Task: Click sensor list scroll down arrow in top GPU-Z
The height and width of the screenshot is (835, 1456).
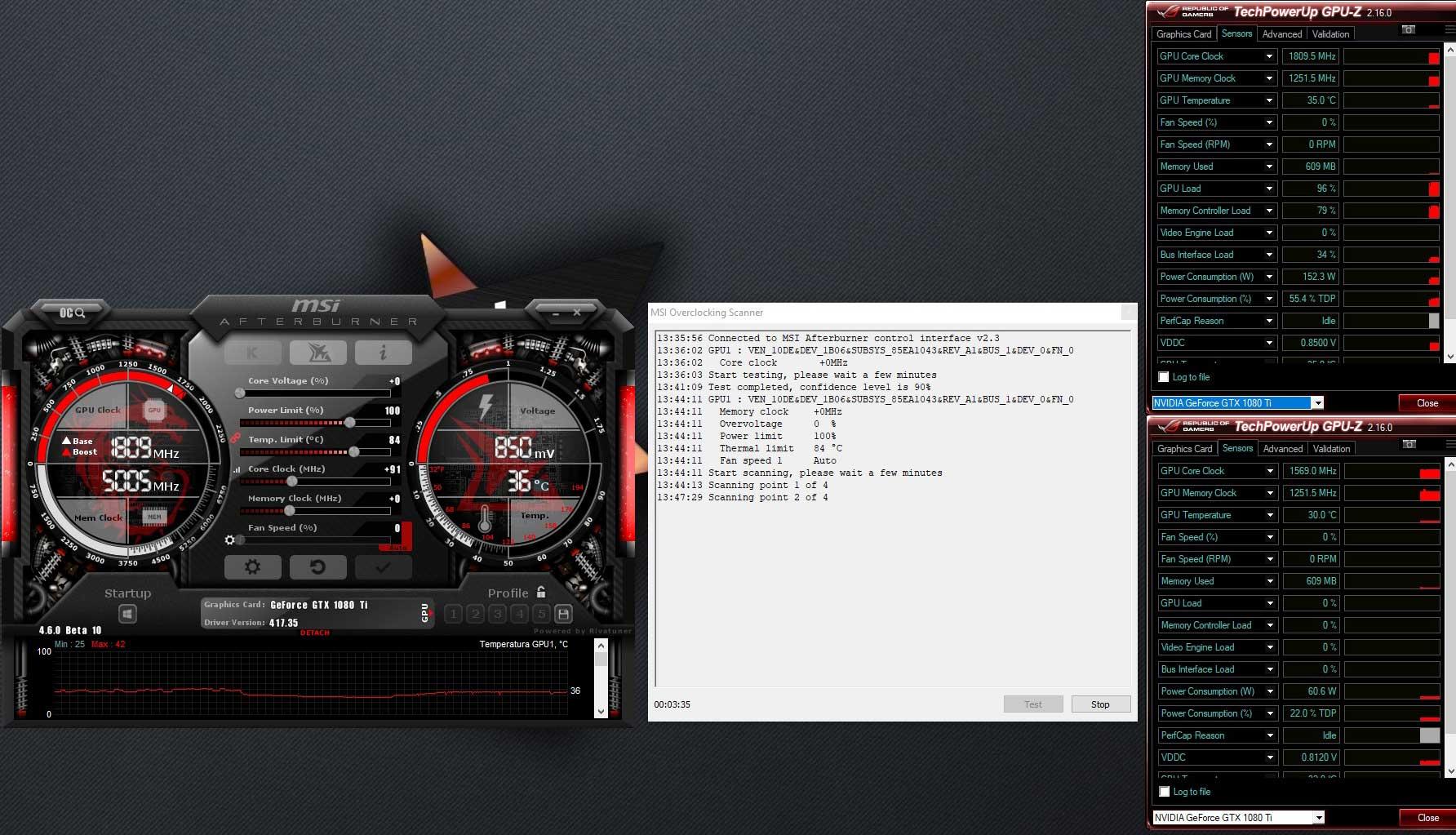Action: (1449, 357)
